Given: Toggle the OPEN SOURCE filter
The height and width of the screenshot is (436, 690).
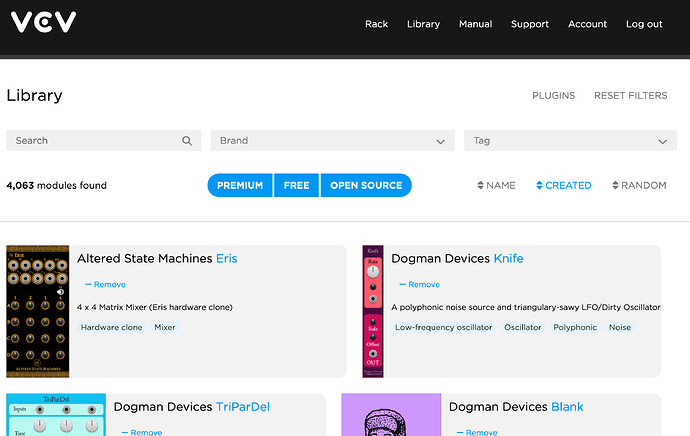Looking at the screenshot, I should 366,185.
